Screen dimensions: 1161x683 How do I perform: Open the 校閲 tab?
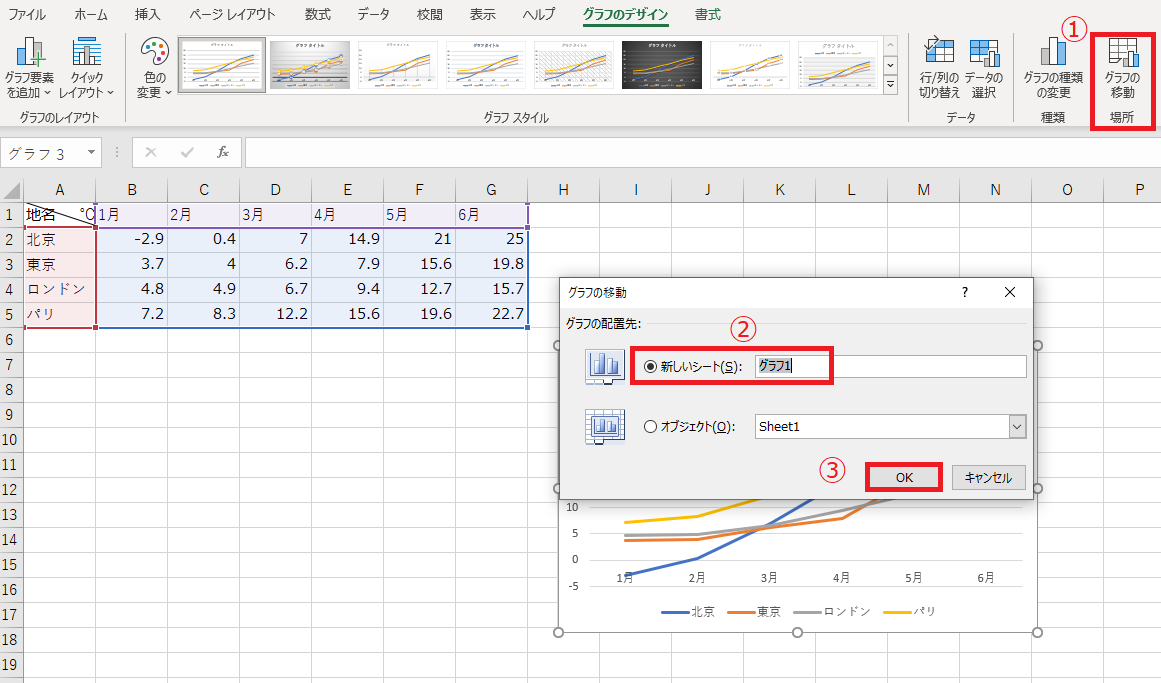[x=429, y=14]
